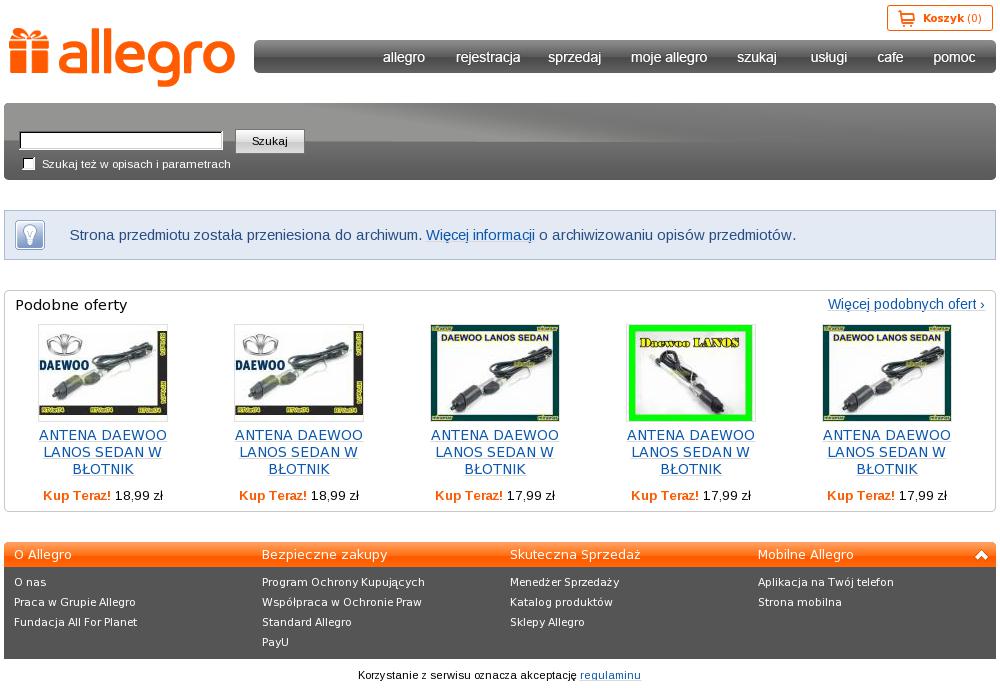Open Sklepy Allegro link

[547, 622]
